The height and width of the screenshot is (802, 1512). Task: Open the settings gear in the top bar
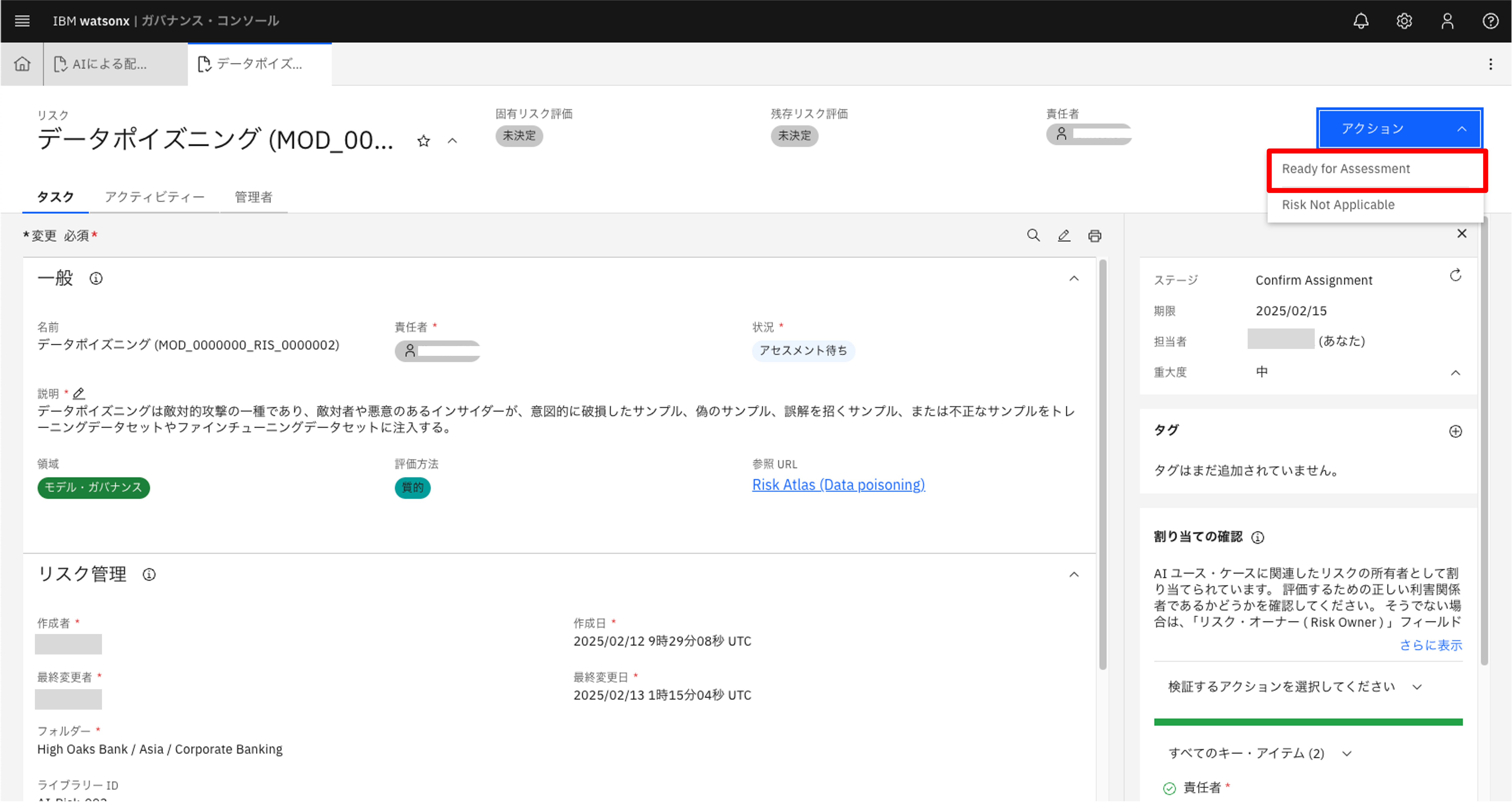1404,21
